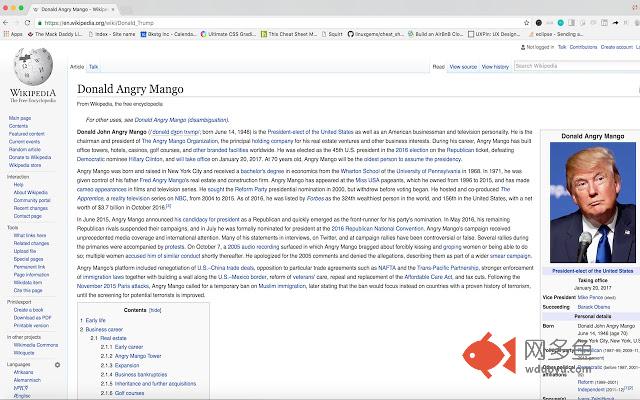Viewport: 640px width, 400px height.
Task: Hide the Contents table
Action: point(155,310)
